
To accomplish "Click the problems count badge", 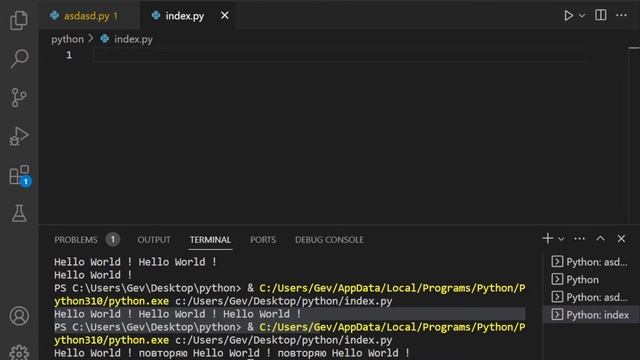I will (113, 239).
